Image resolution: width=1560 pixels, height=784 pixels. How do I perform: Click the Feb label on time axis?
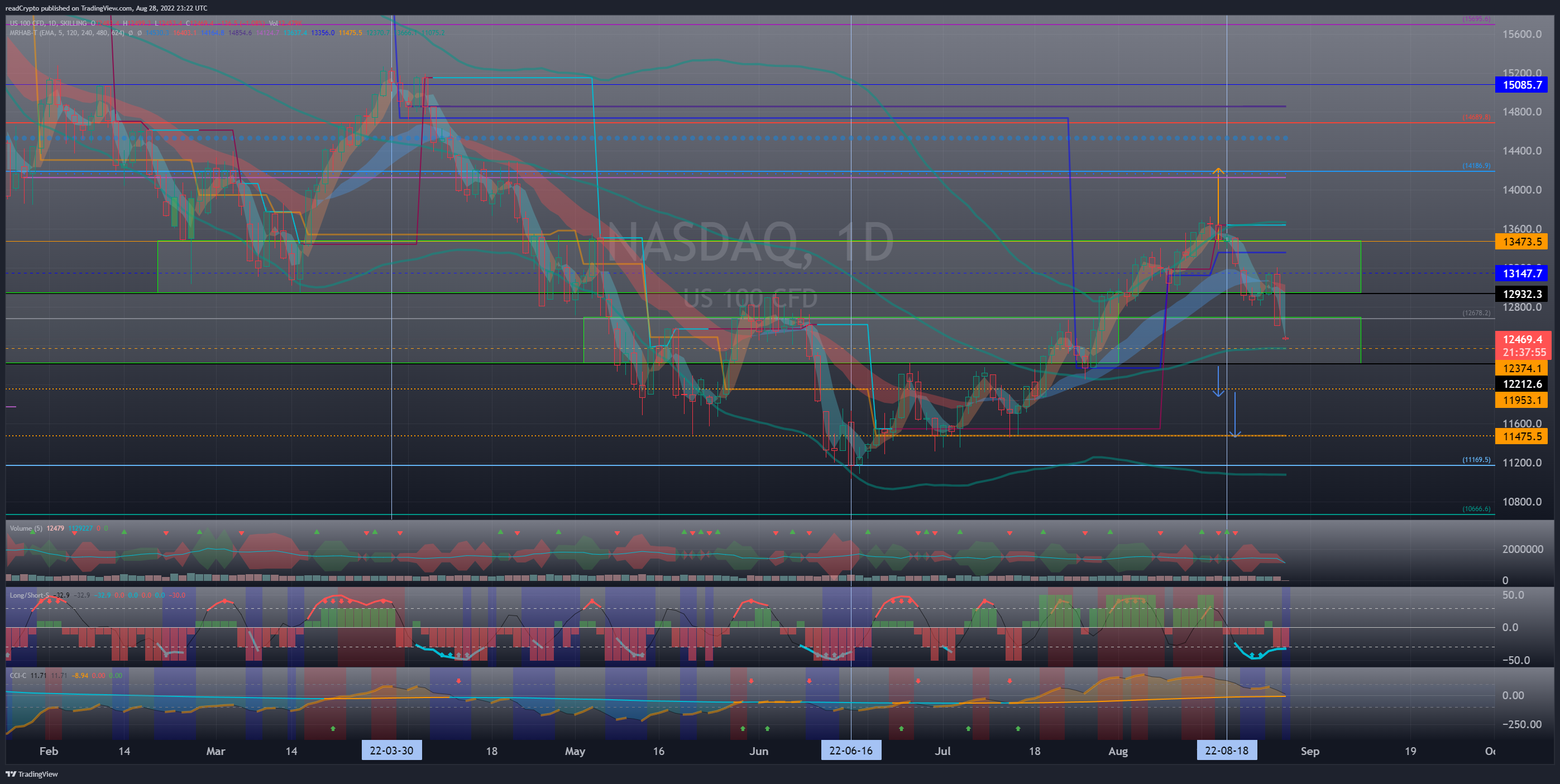click(49, 751)
